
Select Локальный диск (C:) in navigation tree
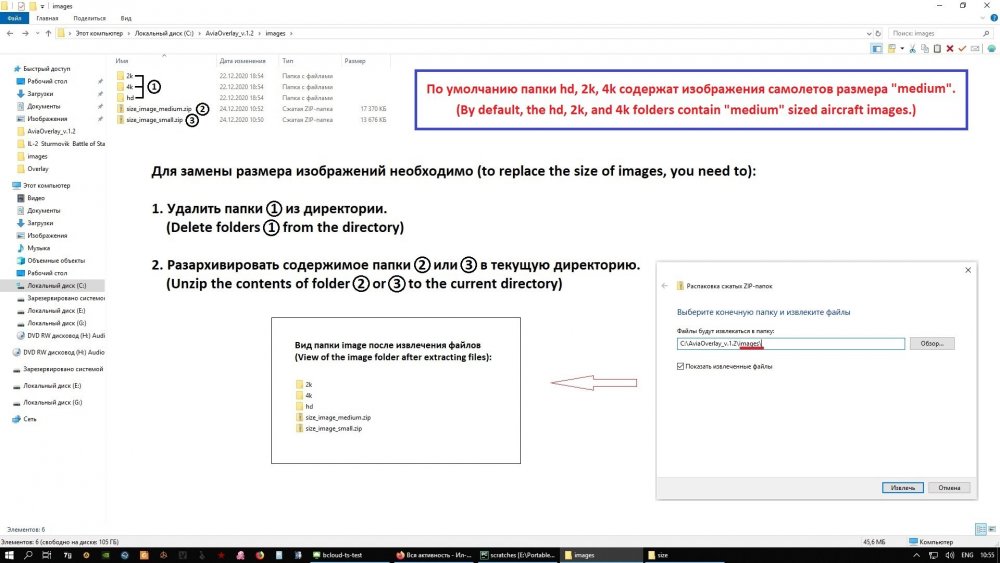tap(56, 286)
